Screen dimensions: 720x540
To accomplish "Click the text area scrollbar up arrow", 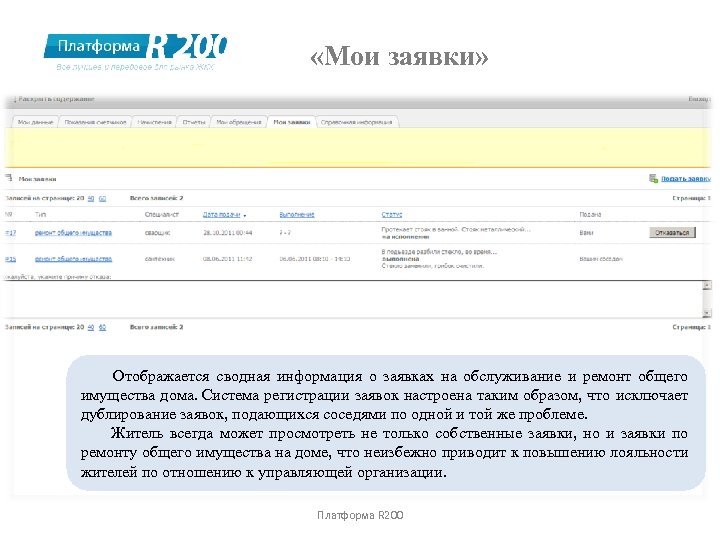I will (707, 285).
